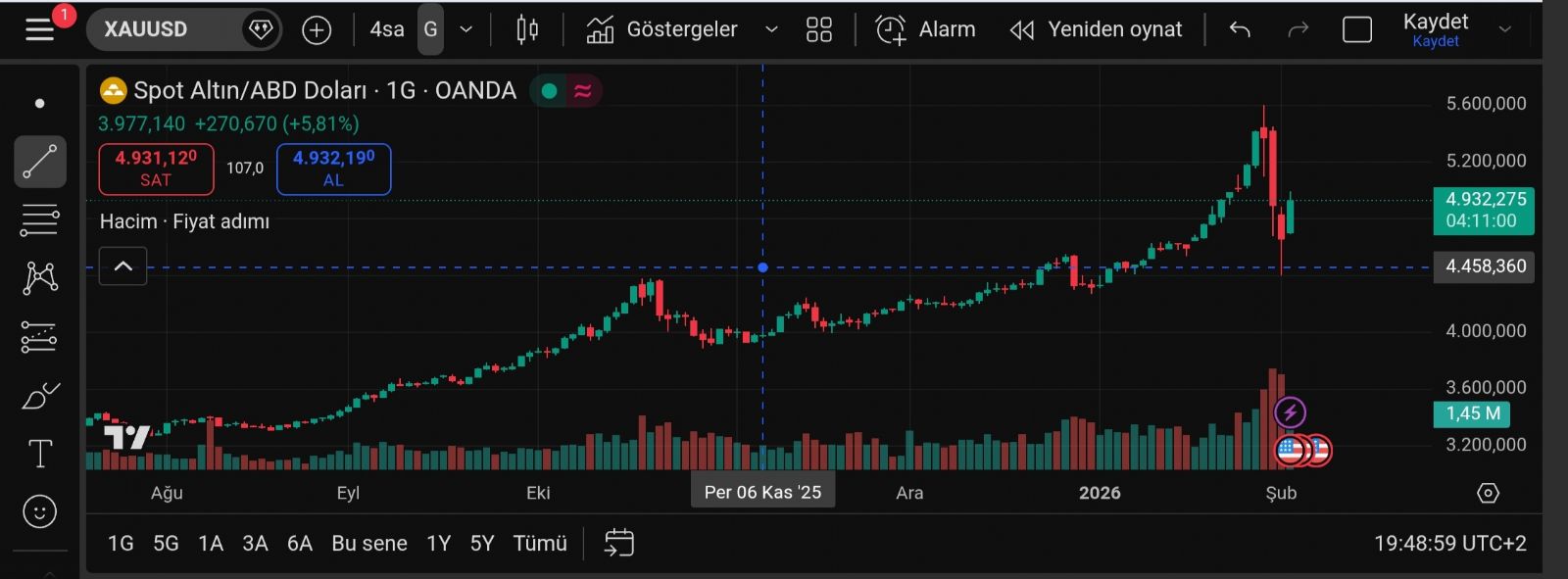Select the trend line drawing tool
Image resolution: width=1568 pixels, height=579 pixels.
pos(40,162)
